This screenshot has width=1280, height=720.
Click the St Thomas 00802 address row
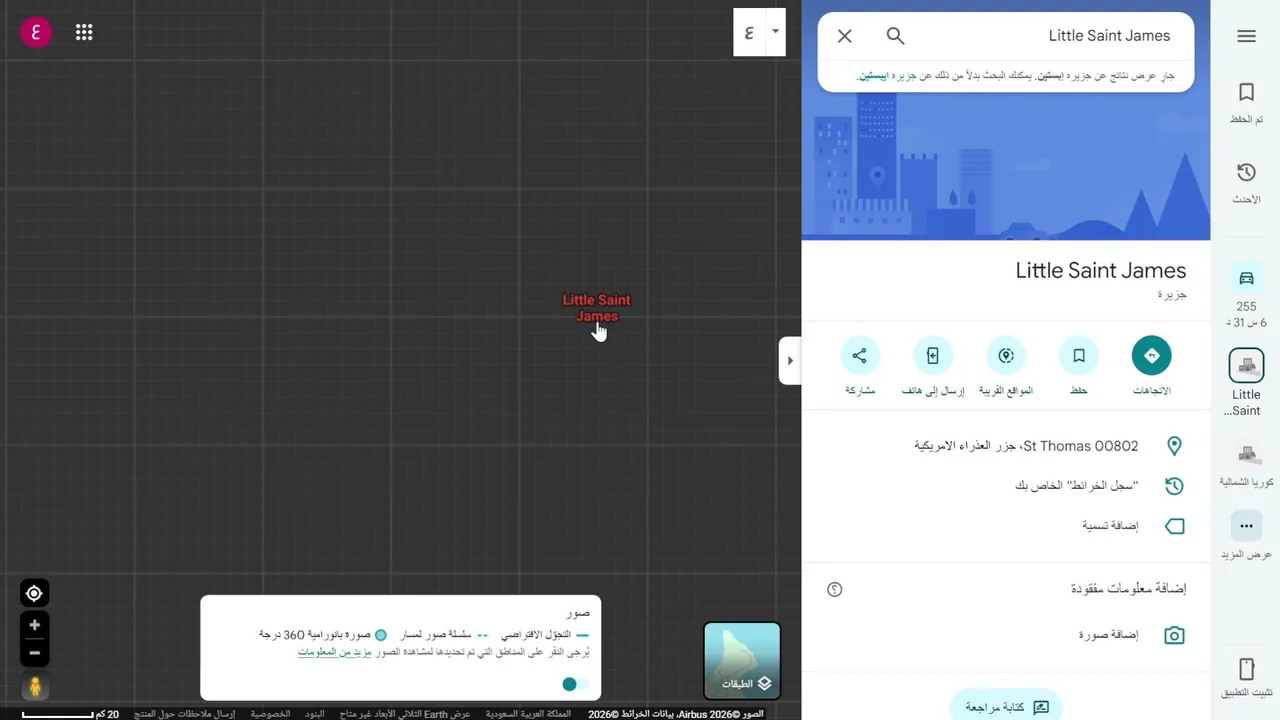1006,446
